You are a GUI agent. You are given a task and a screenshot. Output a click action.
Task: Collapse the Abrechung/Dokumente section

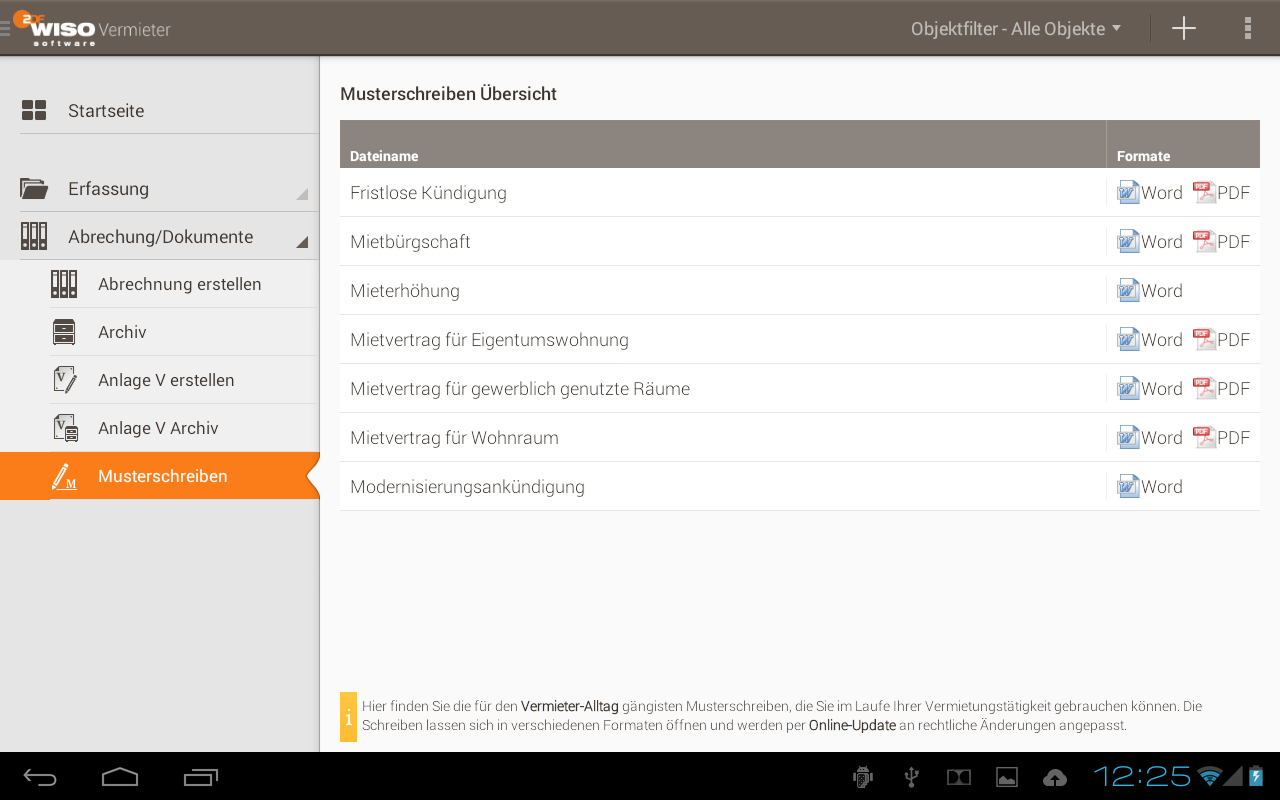pos(160,237)
